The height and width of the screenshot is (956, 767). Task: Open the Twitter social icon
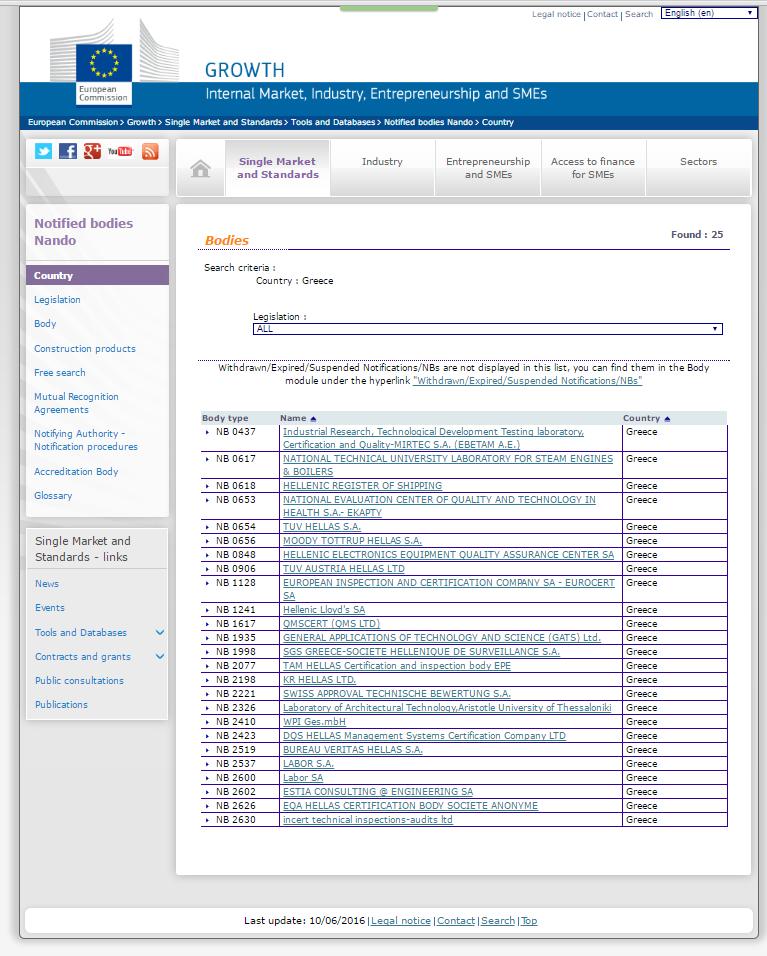pyautogui.click(x=43, y=151)
